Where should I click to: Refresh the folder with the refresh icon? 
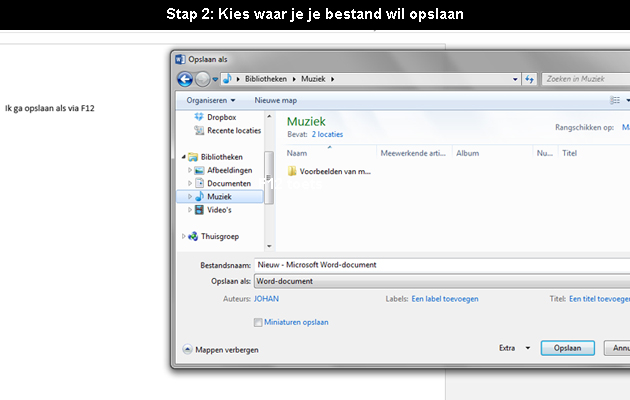coord(529,79)
